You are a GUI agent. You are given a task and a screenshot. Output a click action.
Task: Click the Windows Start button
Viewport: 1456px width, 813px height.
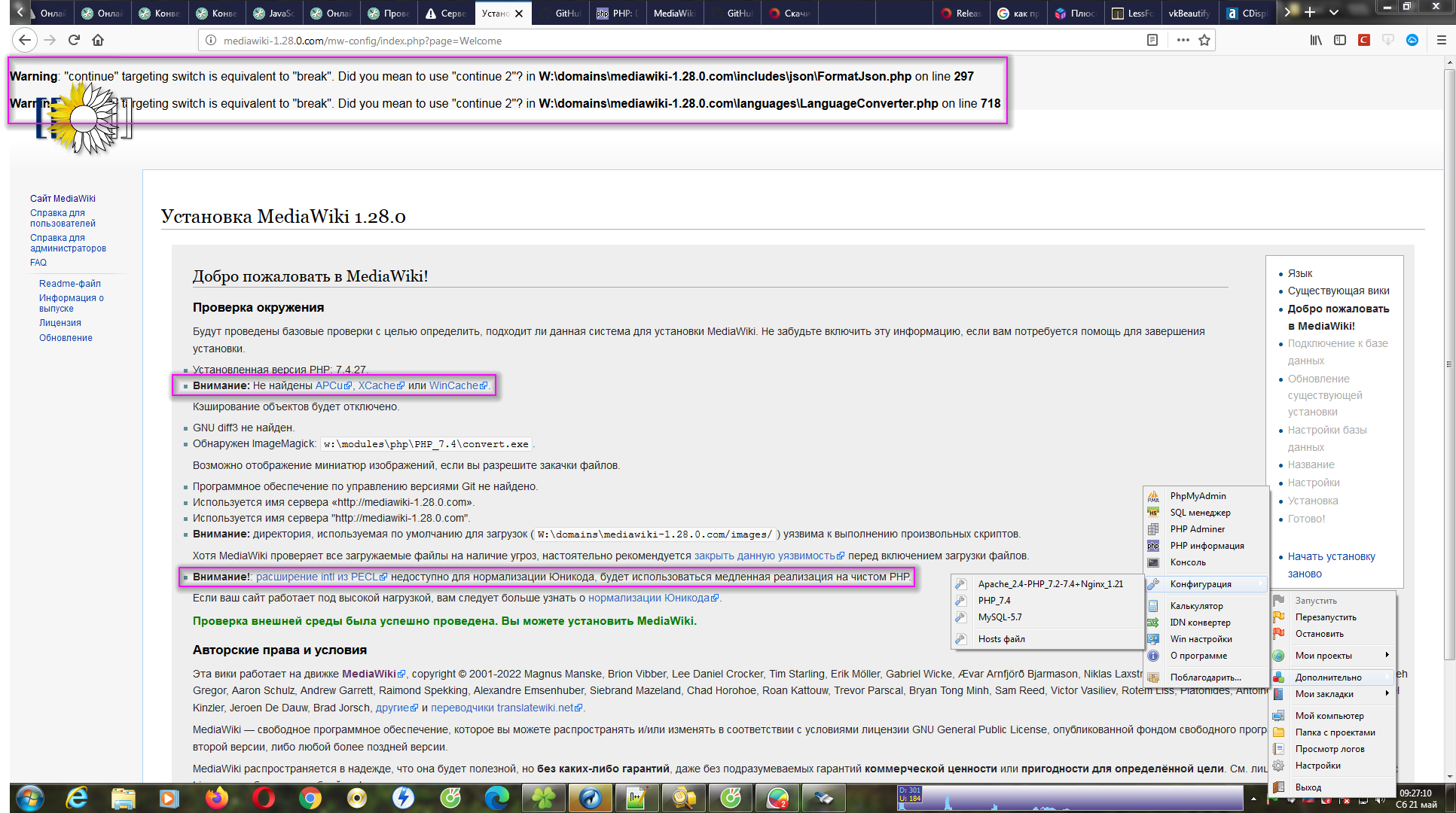[30, 797]
